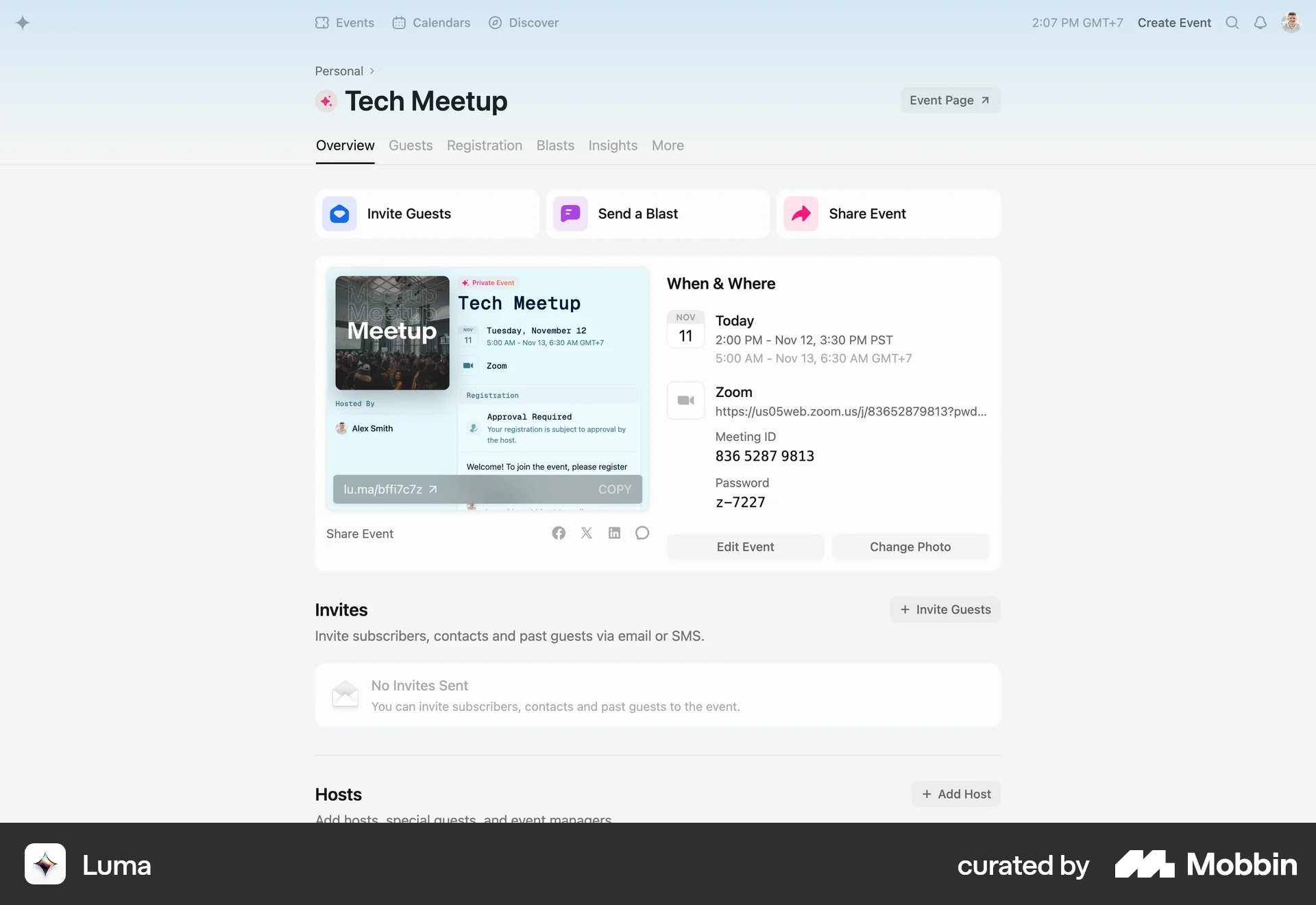Screen dimensions: 1316x905
Task: Open the notifications bell
Action: pos(1261,23)
